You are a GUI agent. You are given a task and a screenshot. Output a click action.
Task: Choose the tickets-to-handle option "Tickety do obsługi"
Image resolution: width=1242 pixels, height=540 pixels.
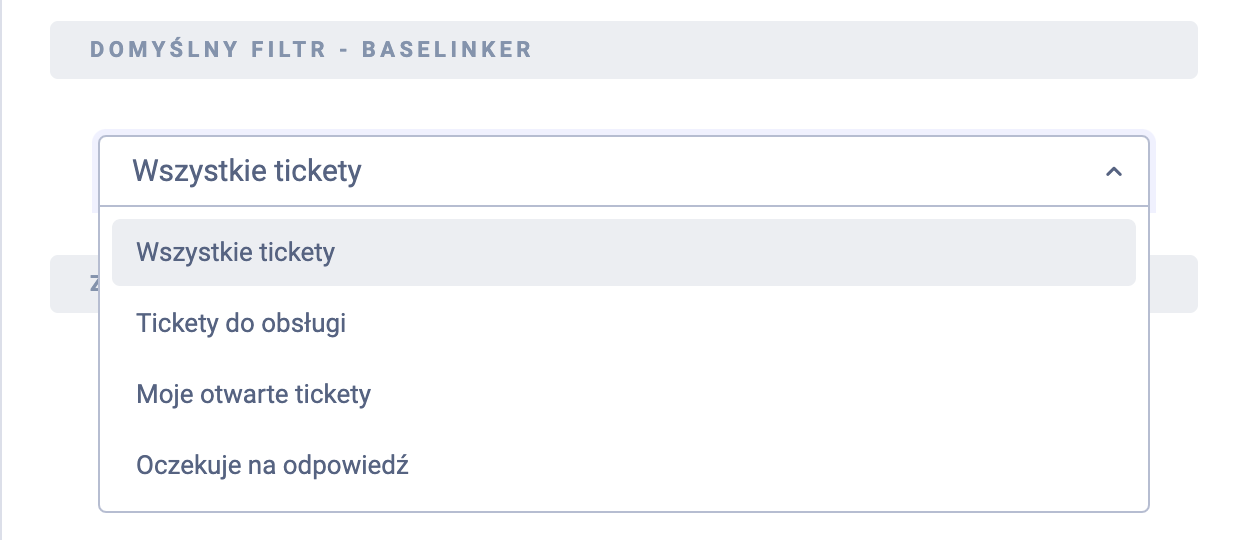point(241,324)
